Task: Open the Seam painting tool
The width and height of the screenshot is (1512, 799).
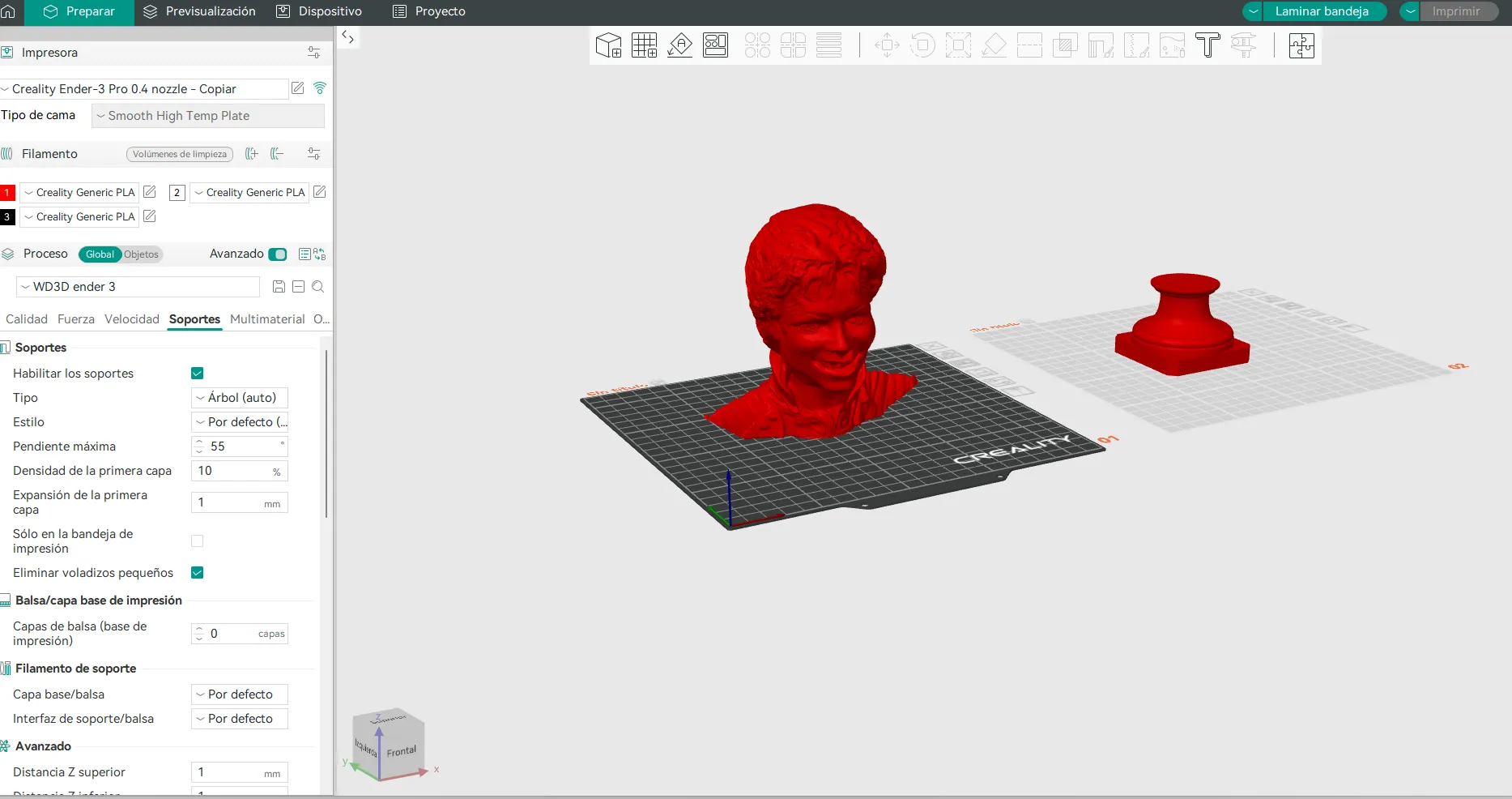Action: (1136, 45)
